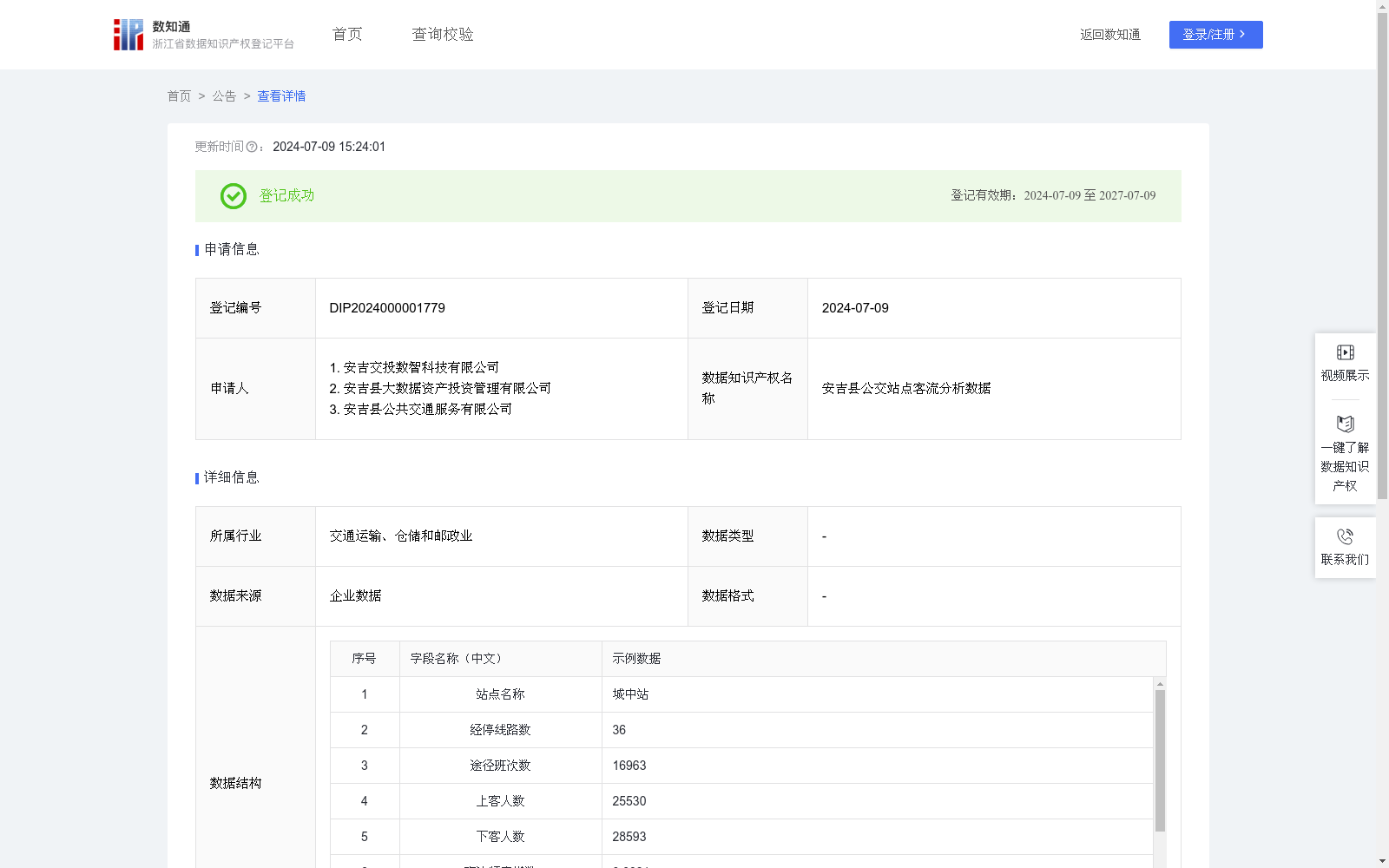Click the 查看详情 breadcrumb item

[x=281, y=96]
